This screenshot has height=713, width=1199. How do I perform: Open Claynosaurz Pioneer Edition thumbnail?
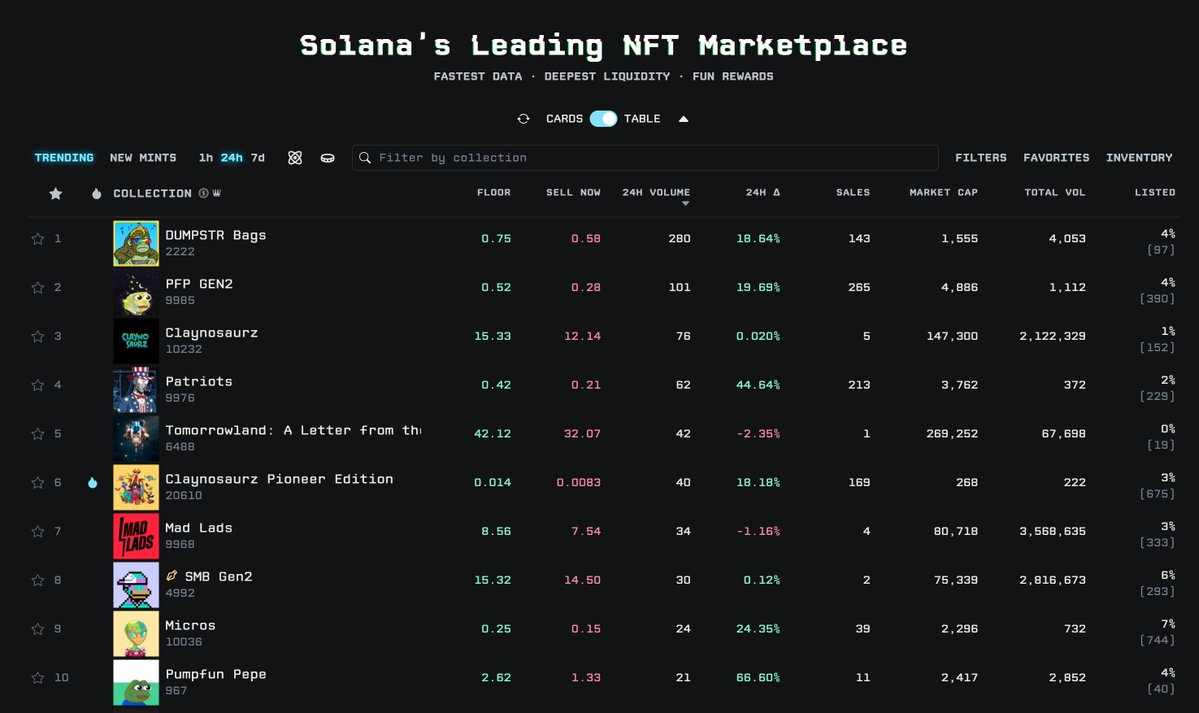[x=136, y=487]
